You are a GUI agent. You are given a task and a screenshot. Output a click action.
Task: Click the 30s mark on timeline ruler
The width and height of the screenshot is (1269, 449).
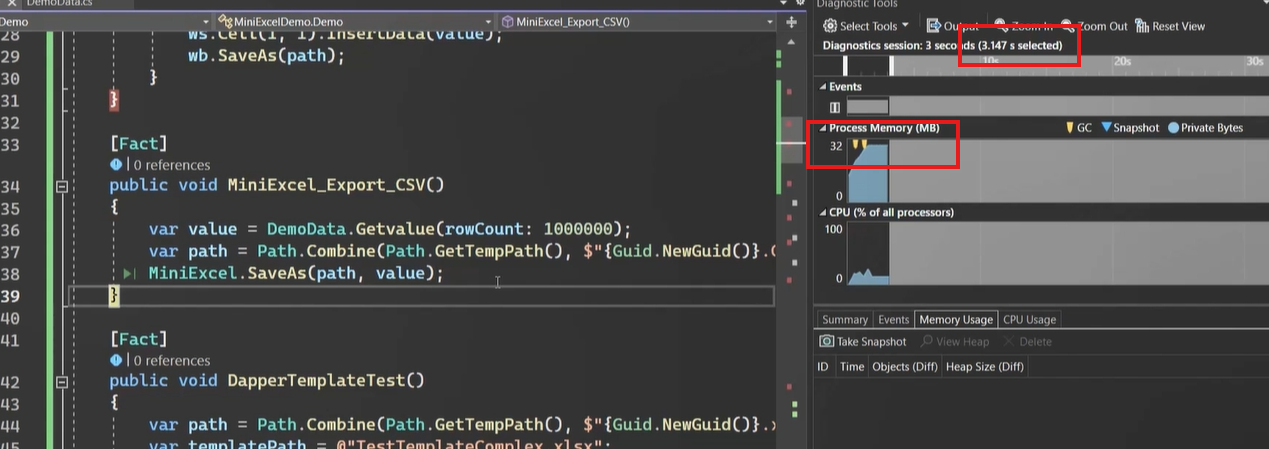(x=1254, y=61)
